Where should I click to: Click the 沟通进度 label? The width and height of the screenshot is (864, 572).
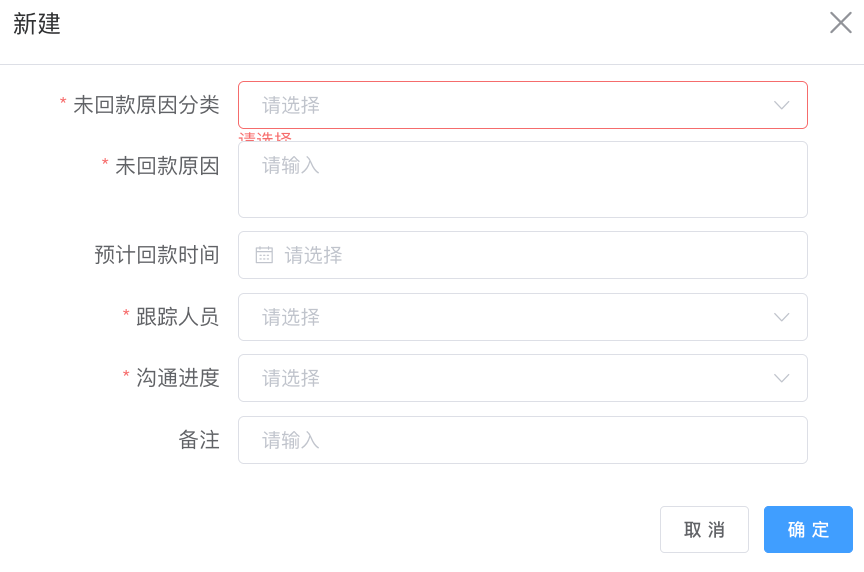click(177, 378)
